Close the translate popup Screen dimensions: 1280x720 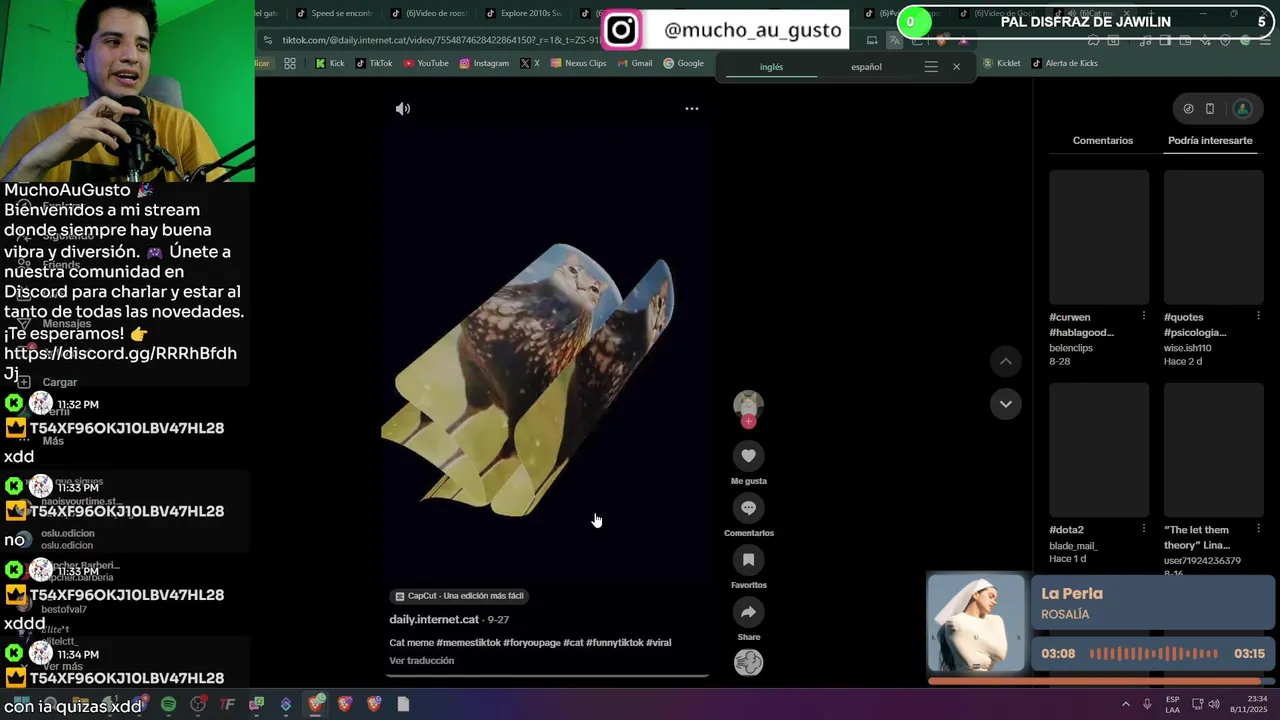coord(956,67)
